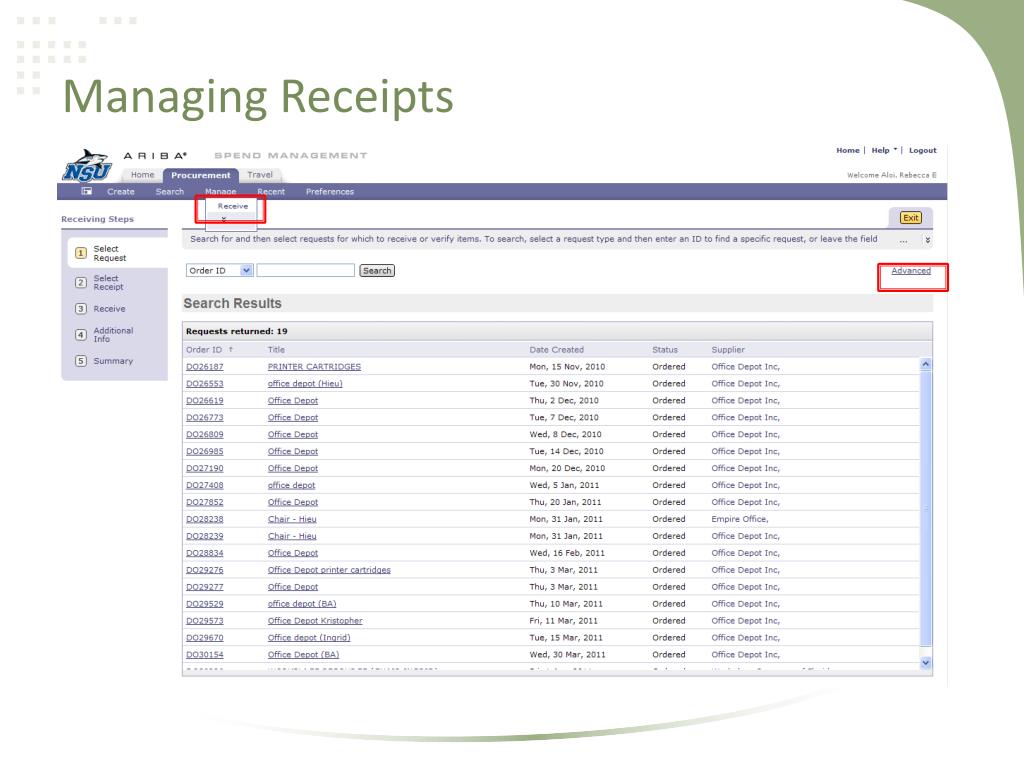This screenshot has width=1024, height=768.
Task: Open order DO29277
Action: click(x=204, y=588)
